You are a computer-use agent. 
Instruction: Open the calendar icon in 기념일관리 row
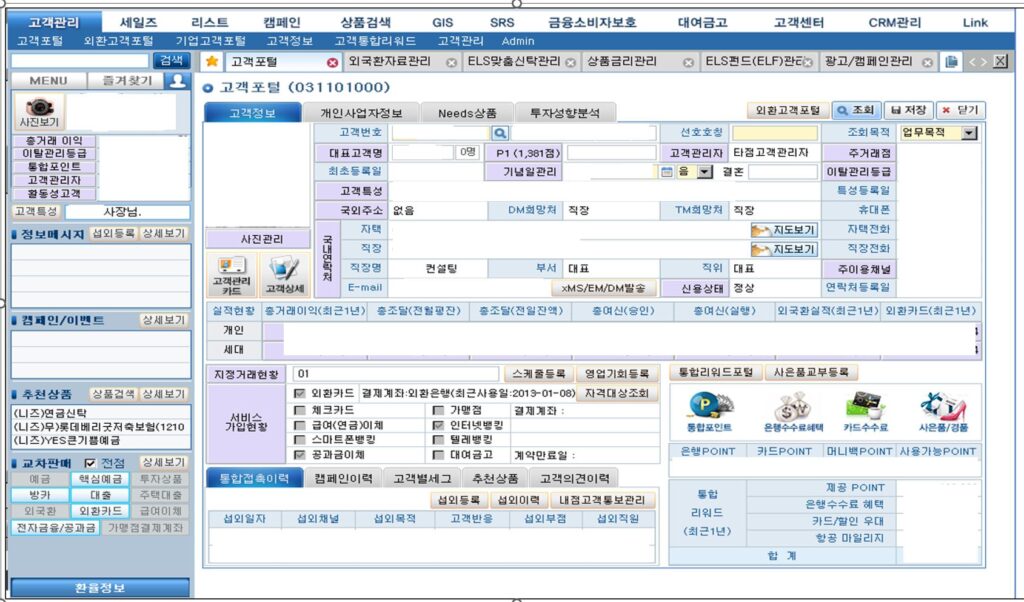(666, 172)
